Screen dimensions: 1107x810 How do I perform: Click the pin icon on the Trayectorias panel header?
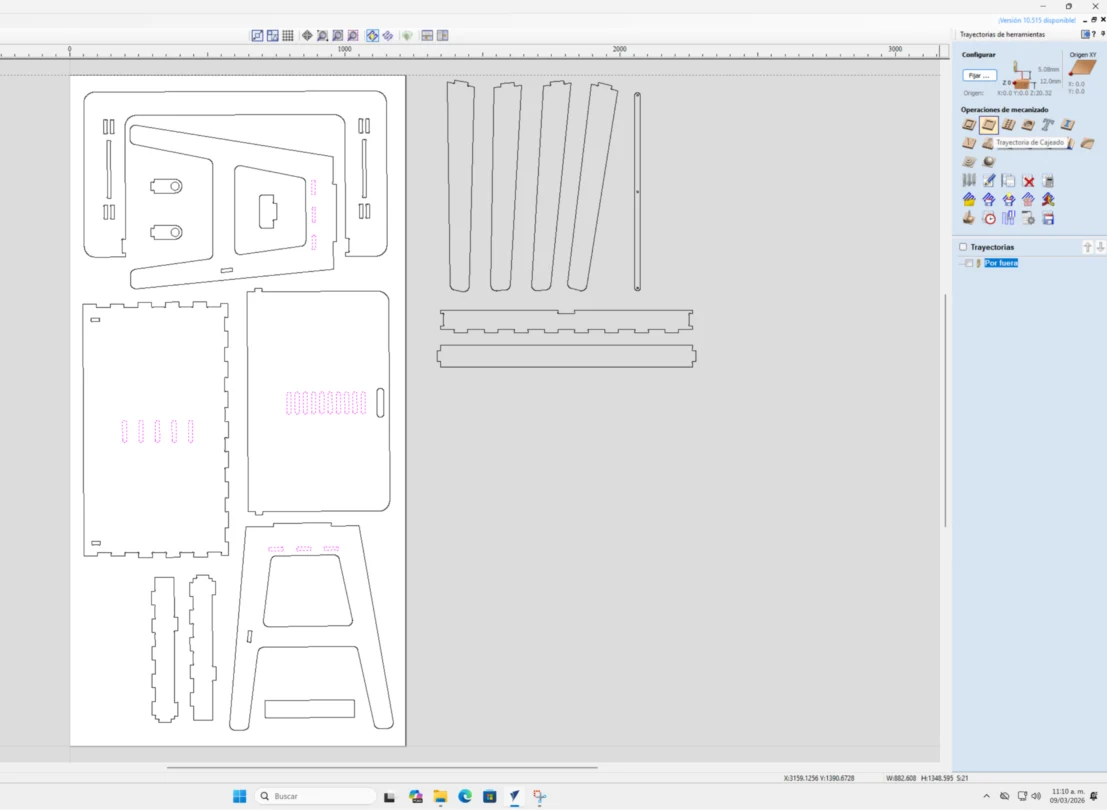point(1103,34)
